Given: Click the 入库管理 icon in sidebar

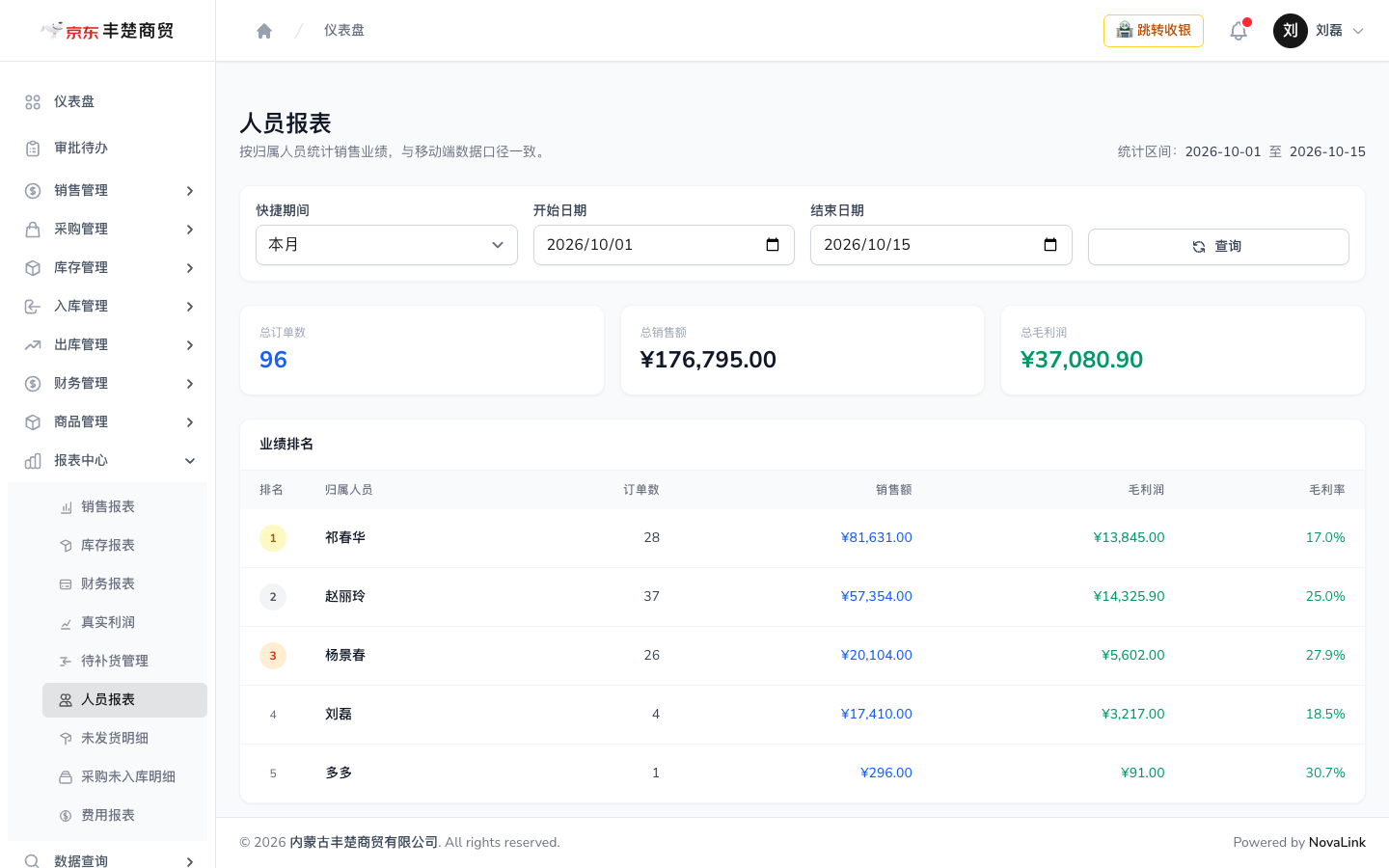Looking at the screenshot, I should [x=33, y=307].
